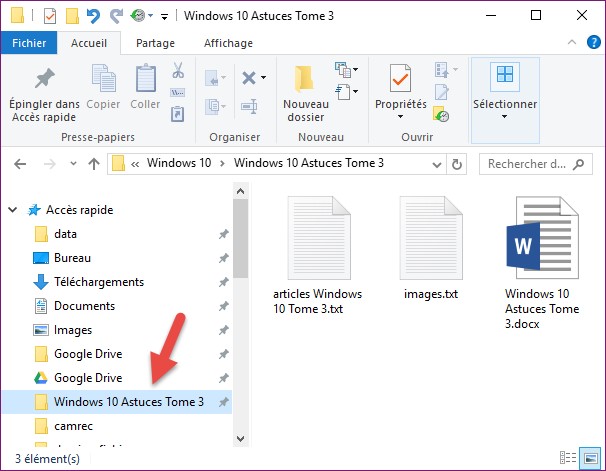The height and width of the screenshot is (471, 606).
Task: Expand the Sélectionner dropdown
Action: (x=505, y=116)
